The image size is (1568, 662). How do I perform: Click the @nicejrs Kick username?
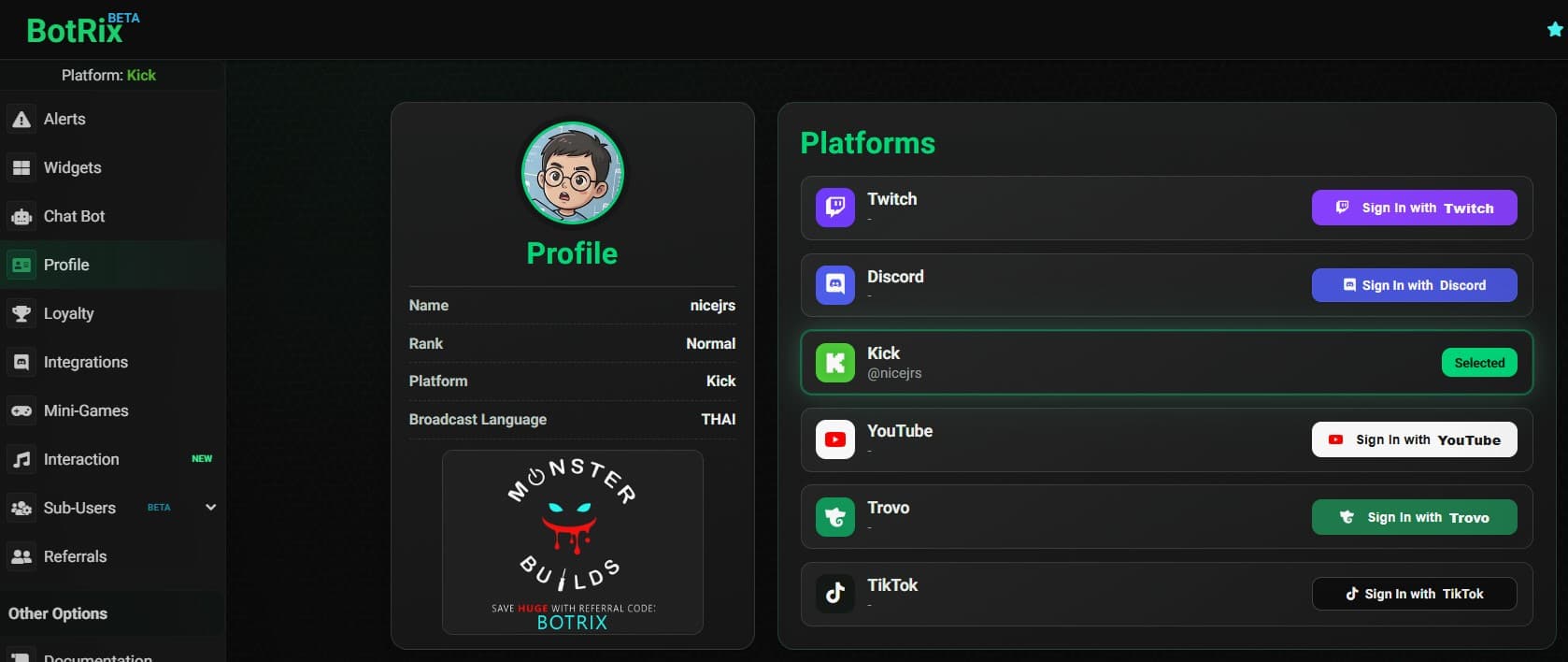click(894, 373)
